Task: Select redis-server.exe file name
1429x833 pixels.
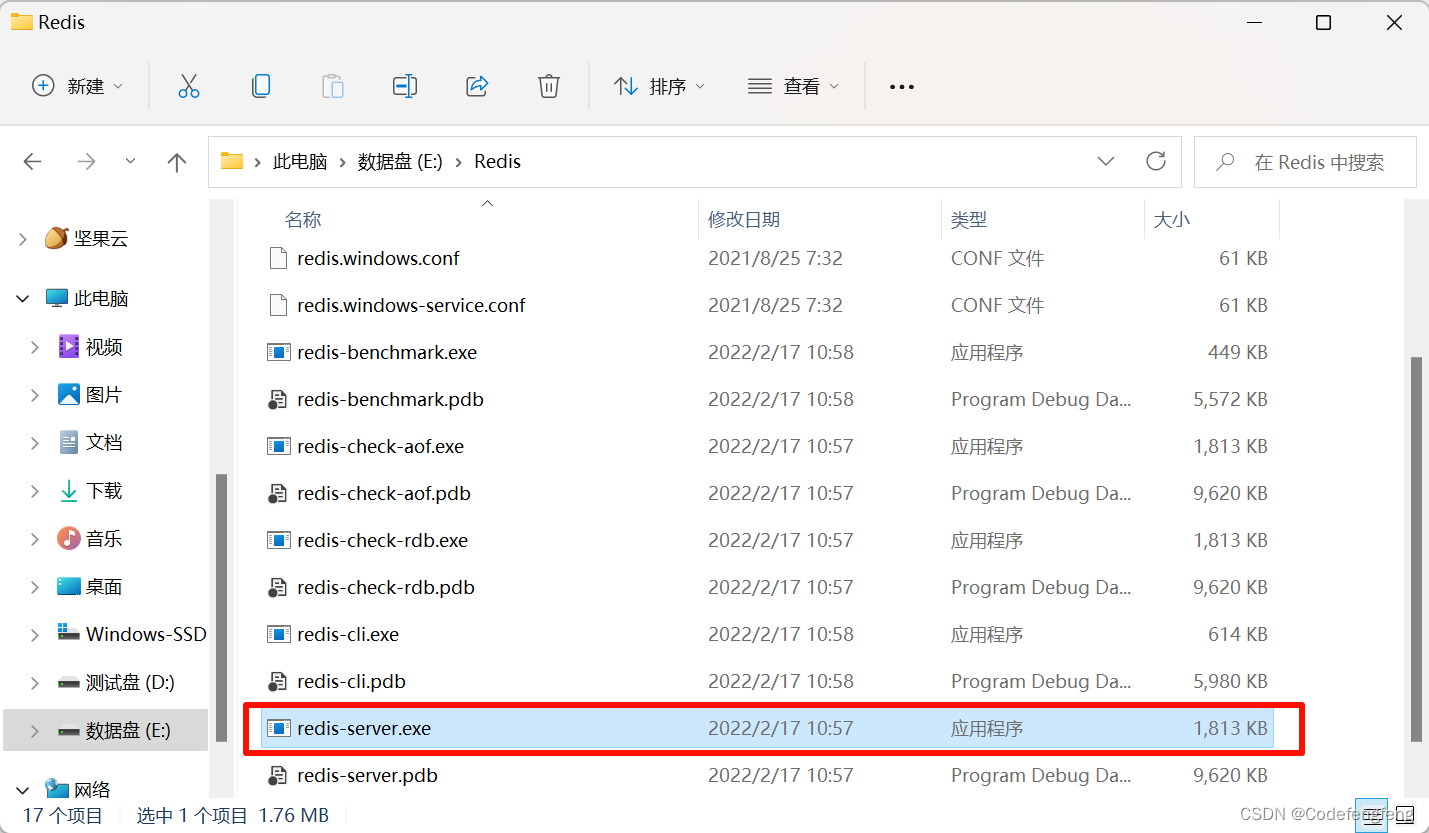Action: [x=364, y=728]
